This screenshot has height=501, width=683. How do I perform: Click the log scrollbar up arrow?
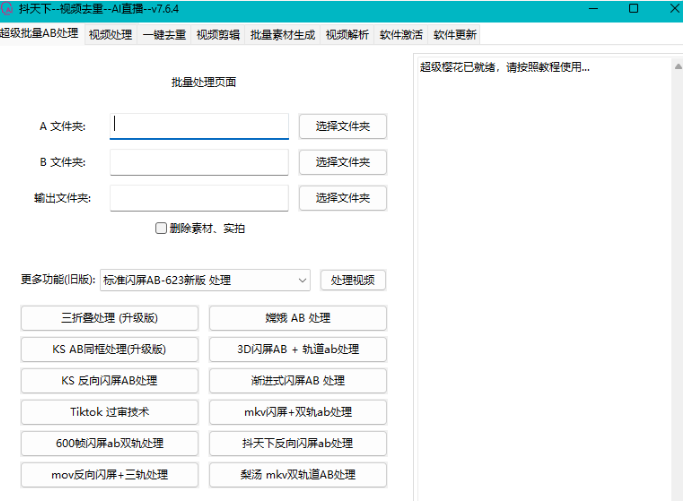click(678, 67)
